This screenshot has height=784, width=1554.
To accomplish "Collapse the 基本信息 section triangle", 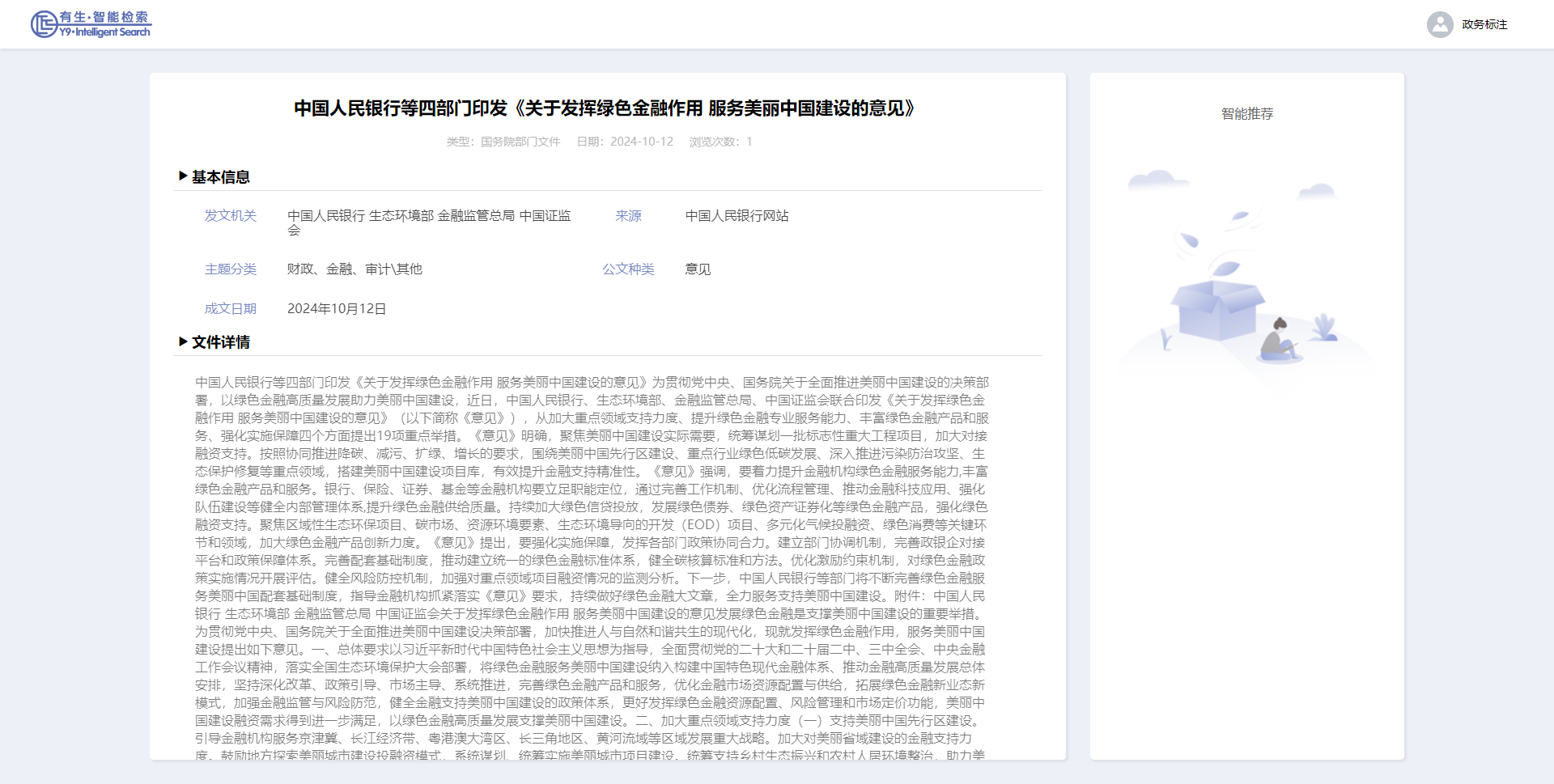I will [183, 176].
